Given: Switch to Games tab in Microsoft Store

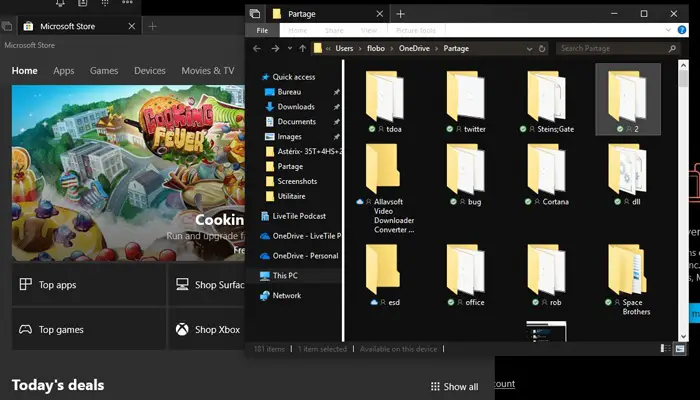Looking at the screenshot, I should tap(103, 71).
